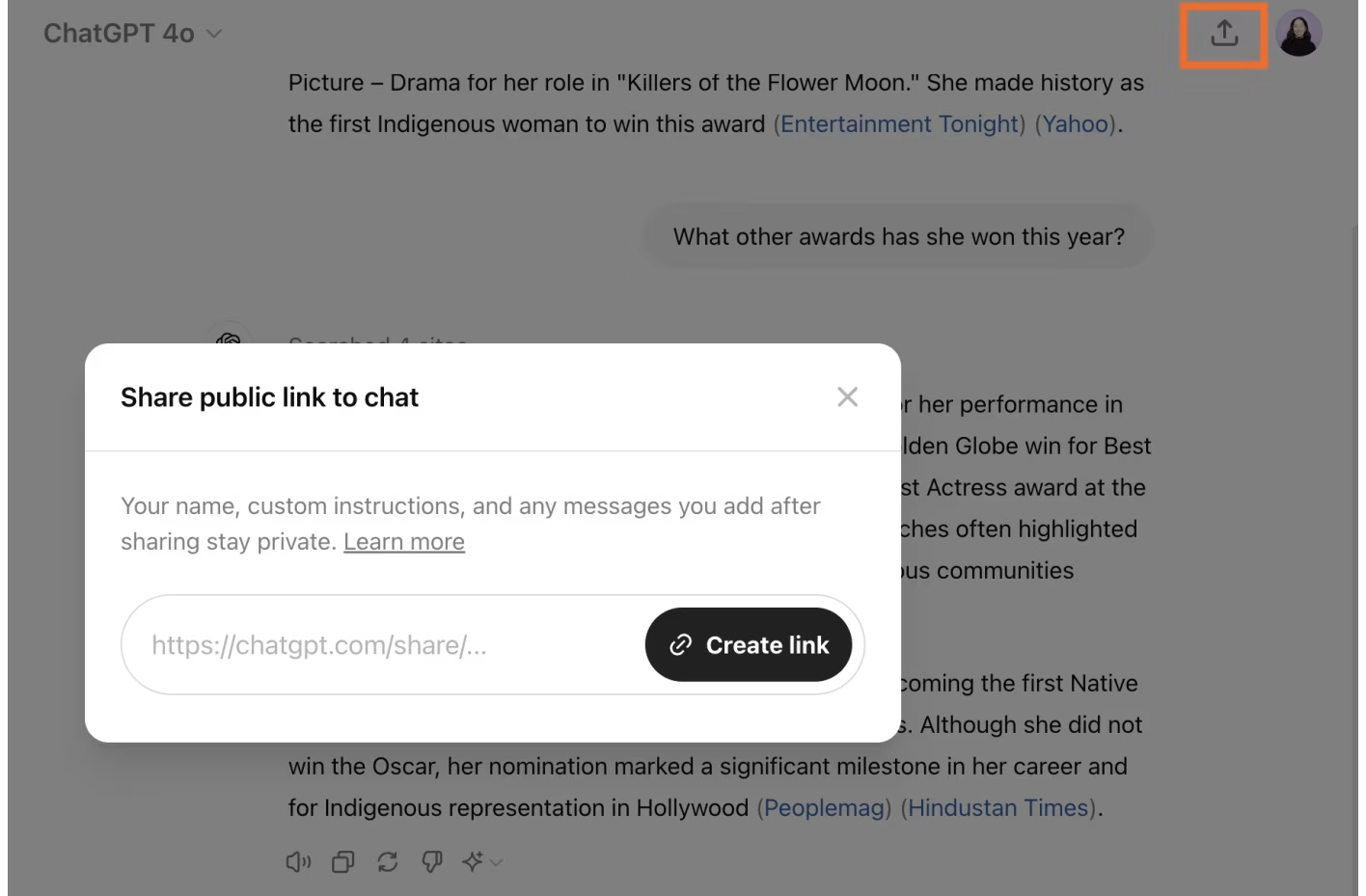Open the user profile avatar menu
The width and height of the screenshot is (1366, 896).
point(1298,34)
